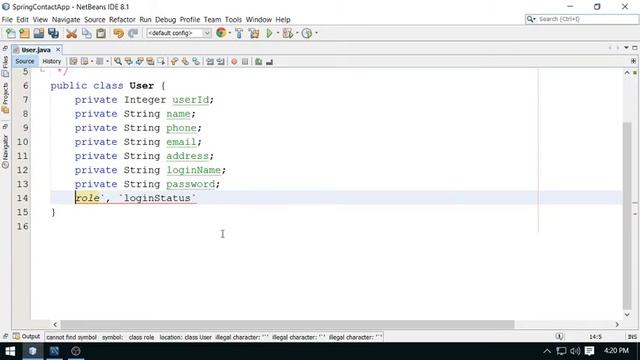Go to the Next Bookmark icon
640x360 pixels.
tap(185, 62)
